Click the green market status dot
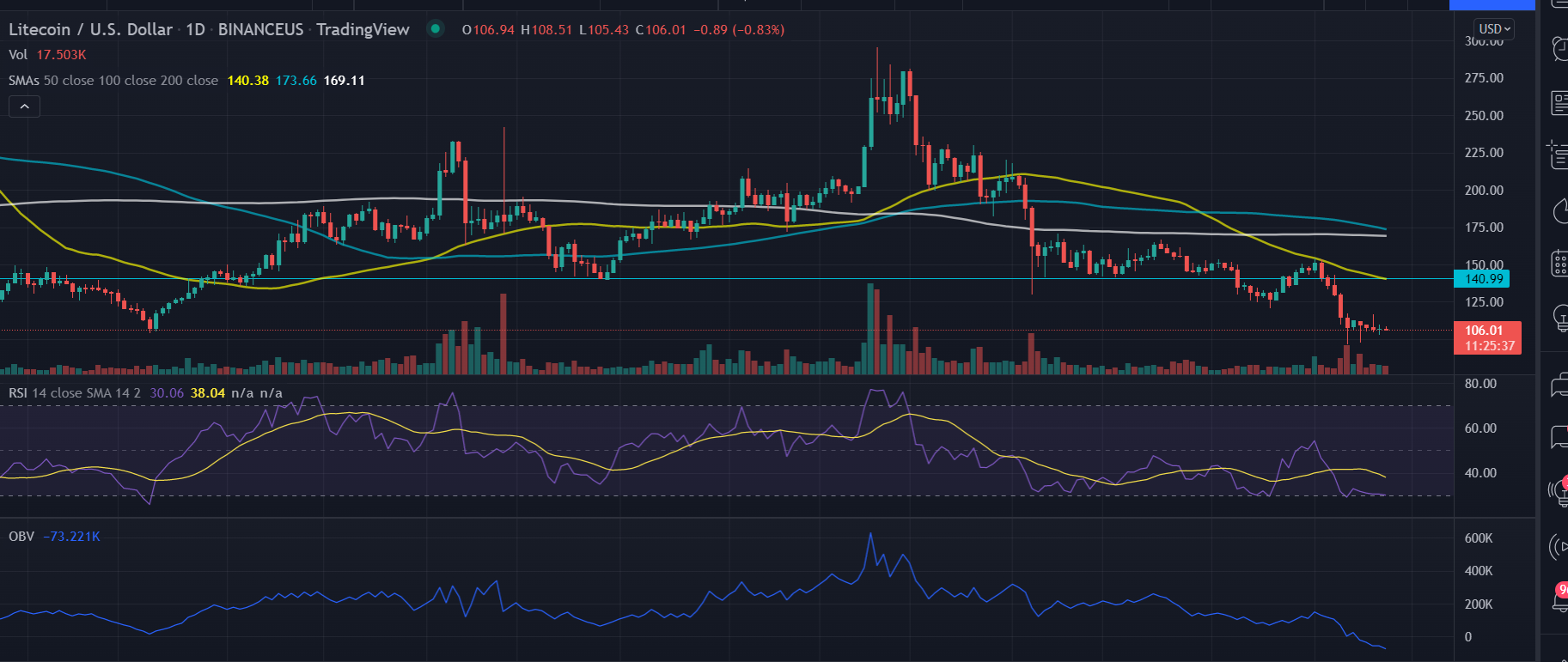 [x=436, y=29]
